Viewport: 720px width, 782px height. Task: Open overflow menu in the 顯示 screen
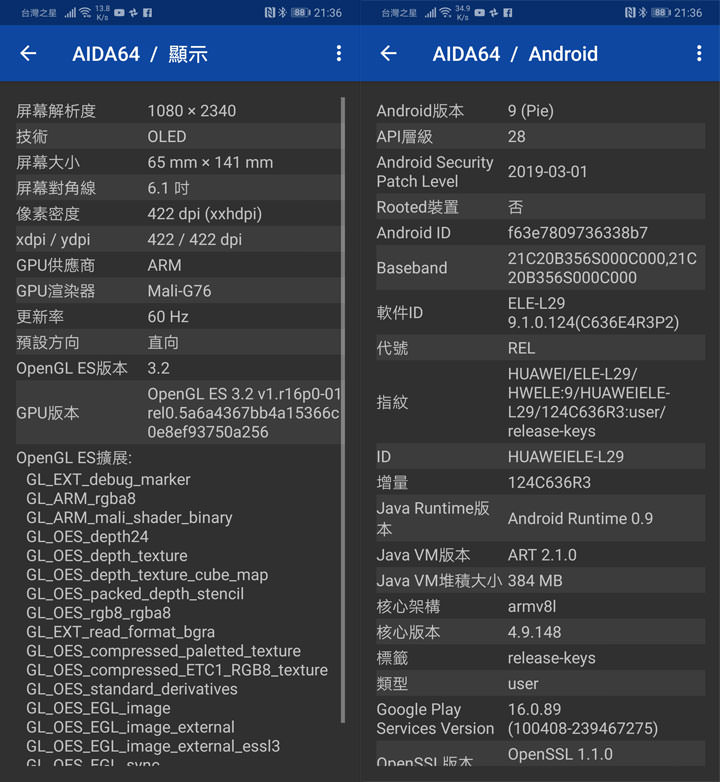click(x=339, y=53)
